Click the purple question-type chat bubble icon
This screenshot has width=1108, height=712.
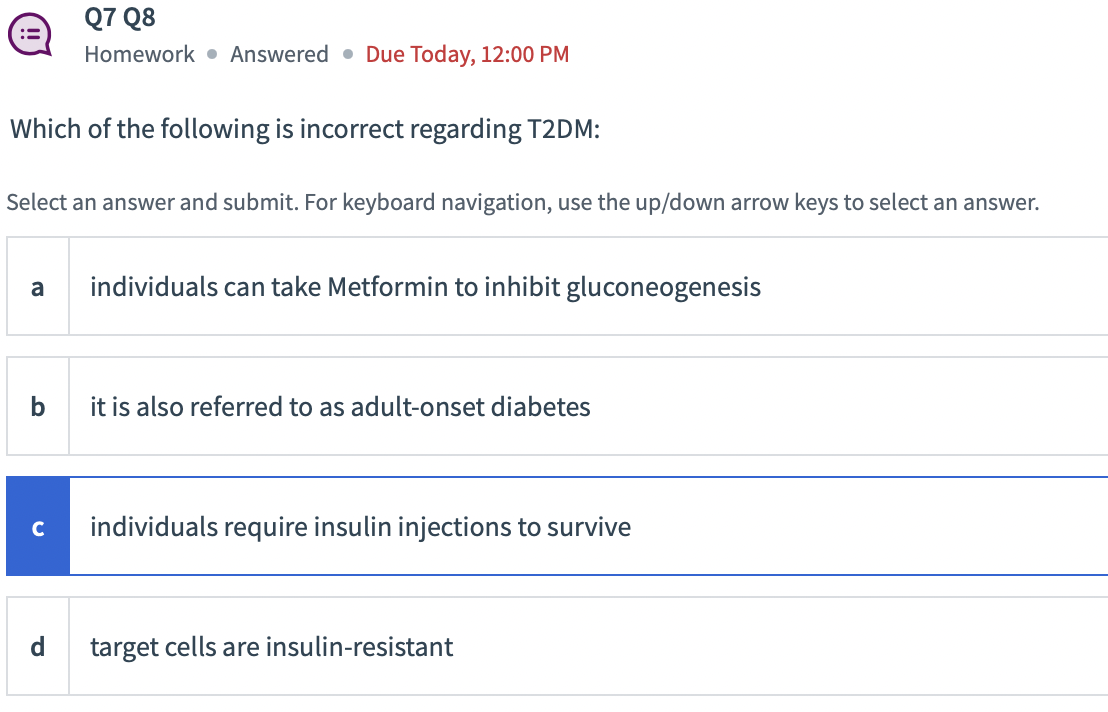(30, 34)
